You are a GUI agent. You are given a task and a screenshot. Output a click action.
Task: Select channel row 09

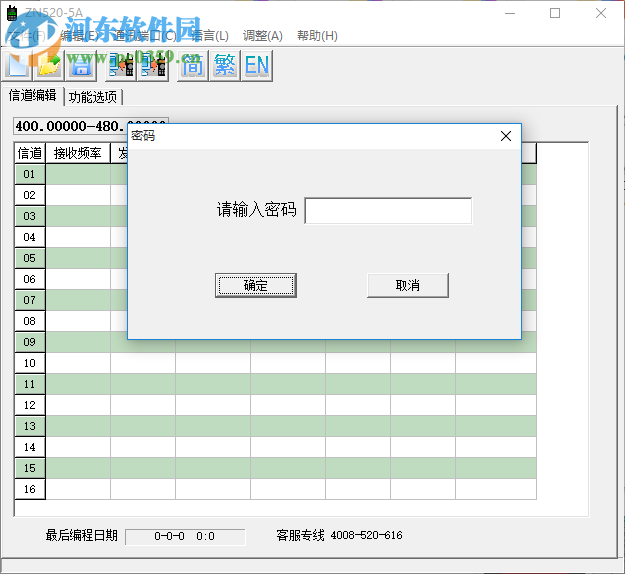[x=29, y=342]
